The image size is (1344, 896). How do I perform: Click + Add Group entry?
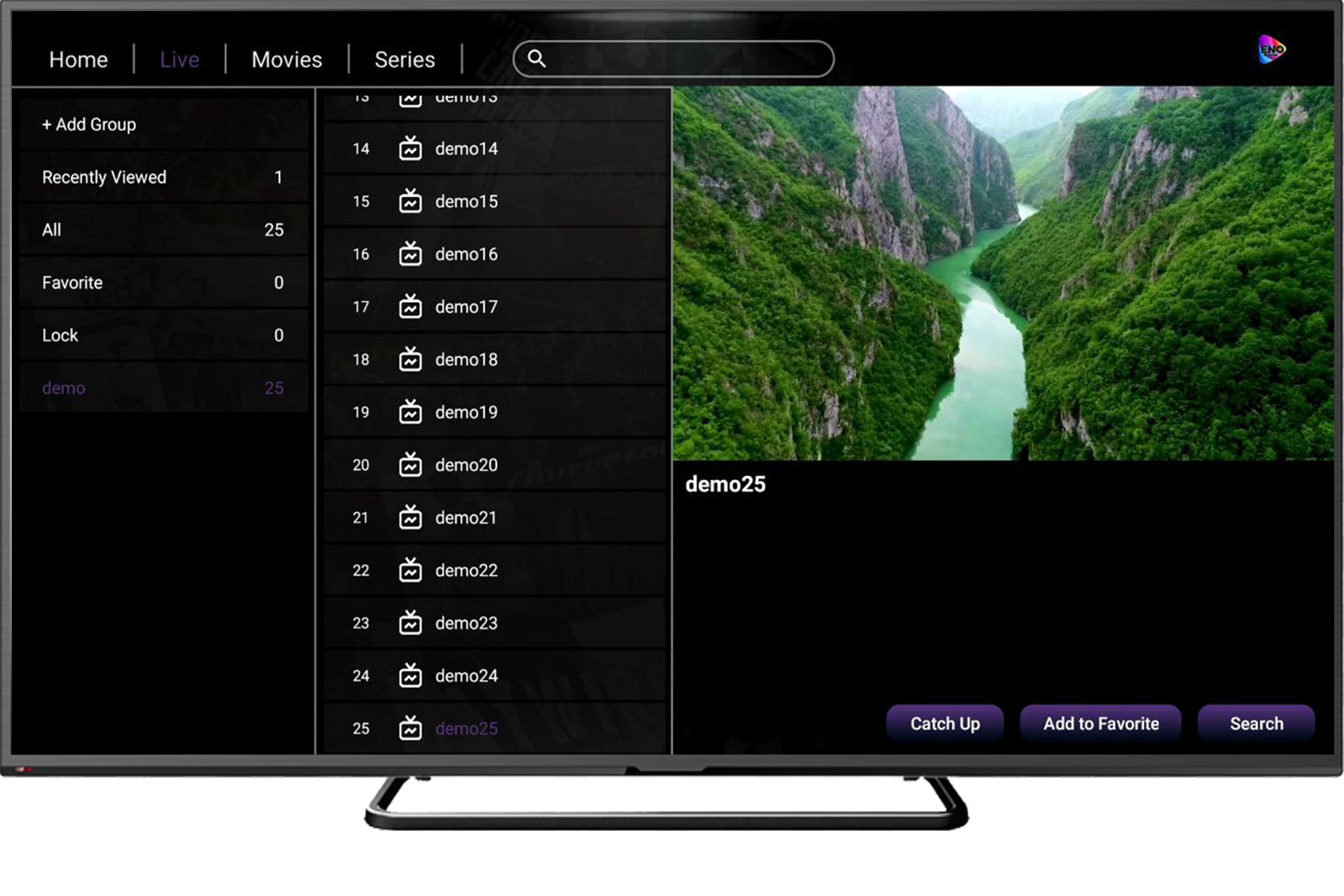pos(89,124)
